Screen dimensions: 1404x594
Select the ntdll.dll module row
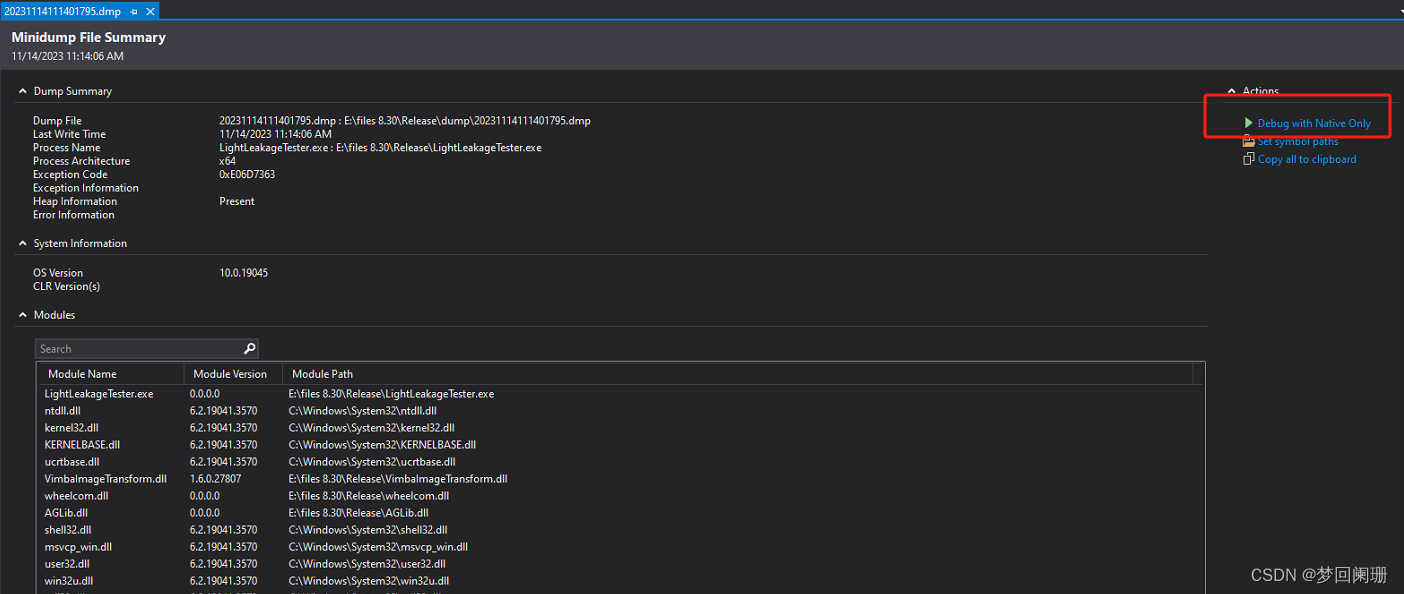(x=620, y=411)
